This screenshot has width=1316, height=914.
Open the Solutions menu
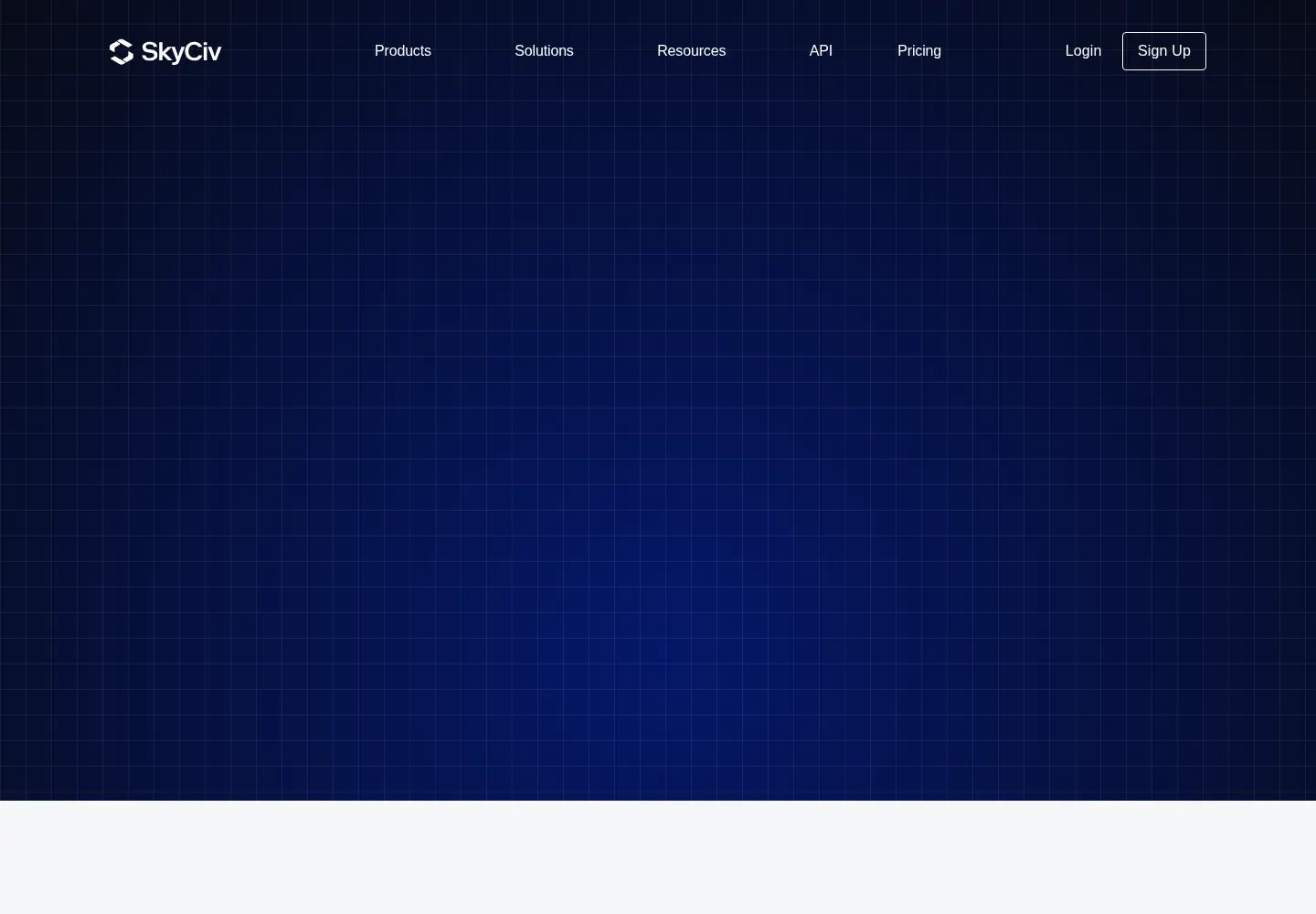pos(544,51)
